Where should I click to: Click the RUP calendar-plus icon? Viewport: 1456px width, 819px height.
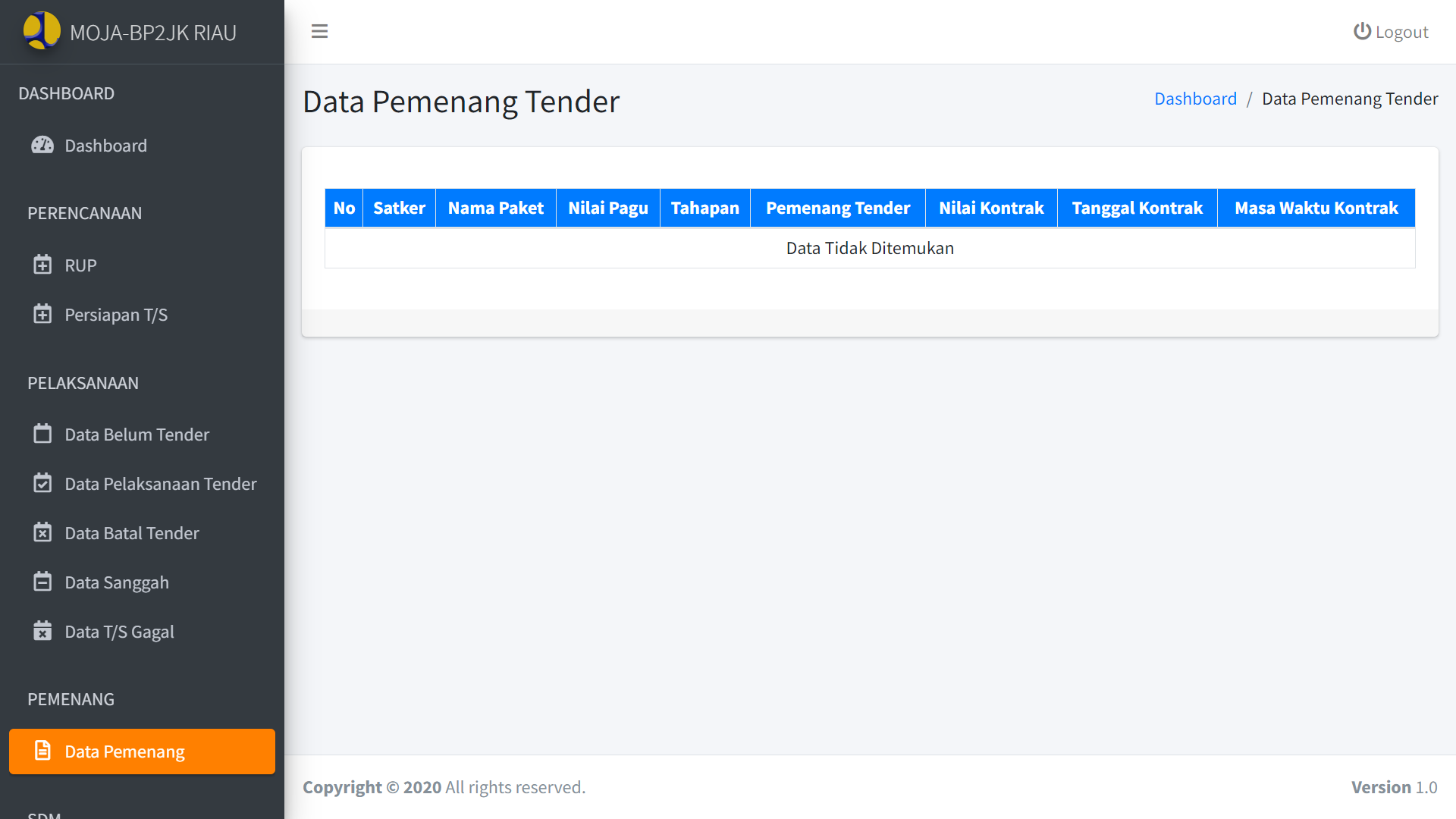tap(42, 265)
